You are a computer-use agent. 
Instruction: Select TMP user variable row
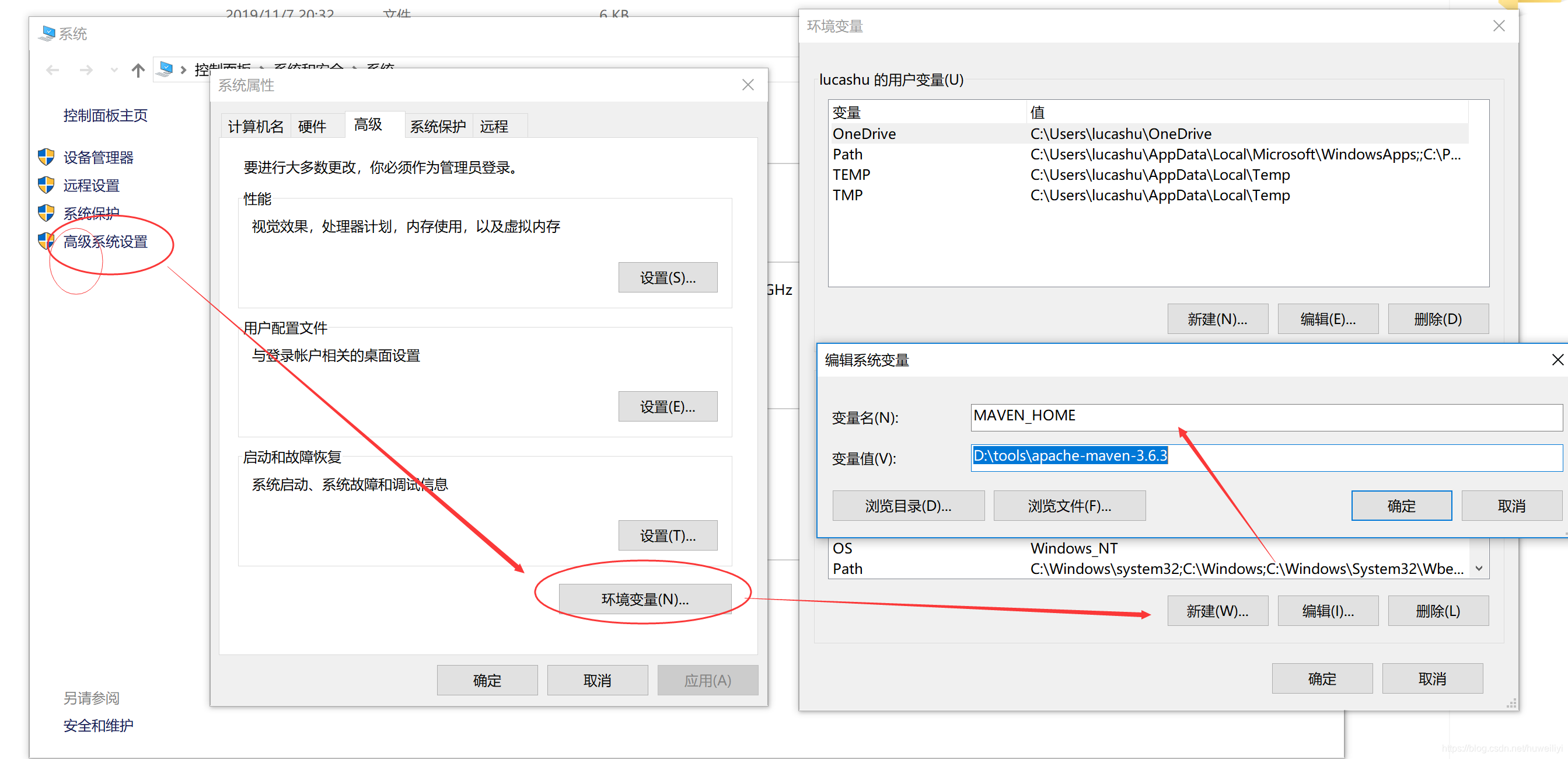tap(1149, 195)
